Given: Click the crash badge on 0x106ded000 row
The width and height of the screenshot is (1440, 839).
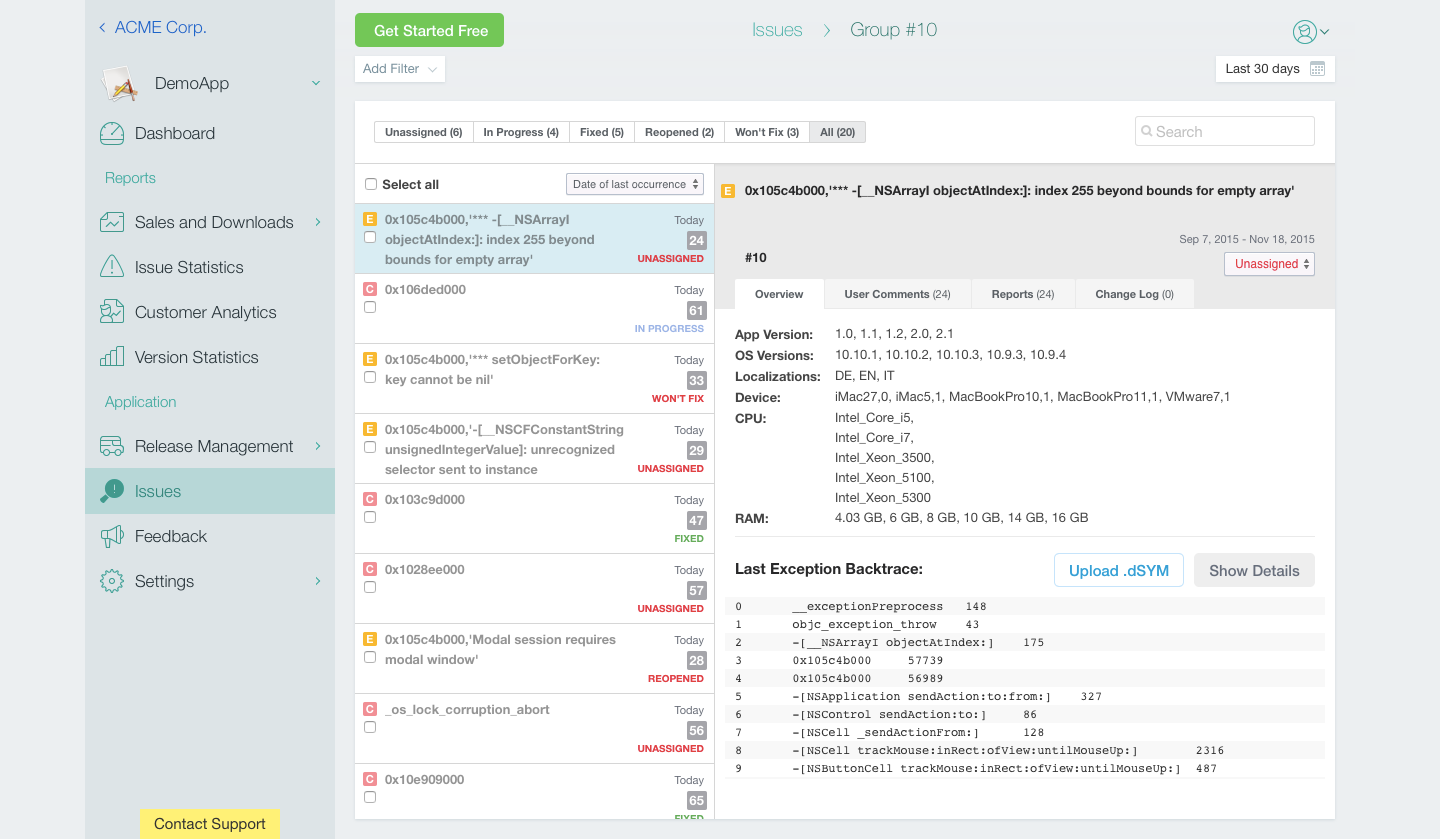Looking at the screenshot, I should [x=370, y=288].
